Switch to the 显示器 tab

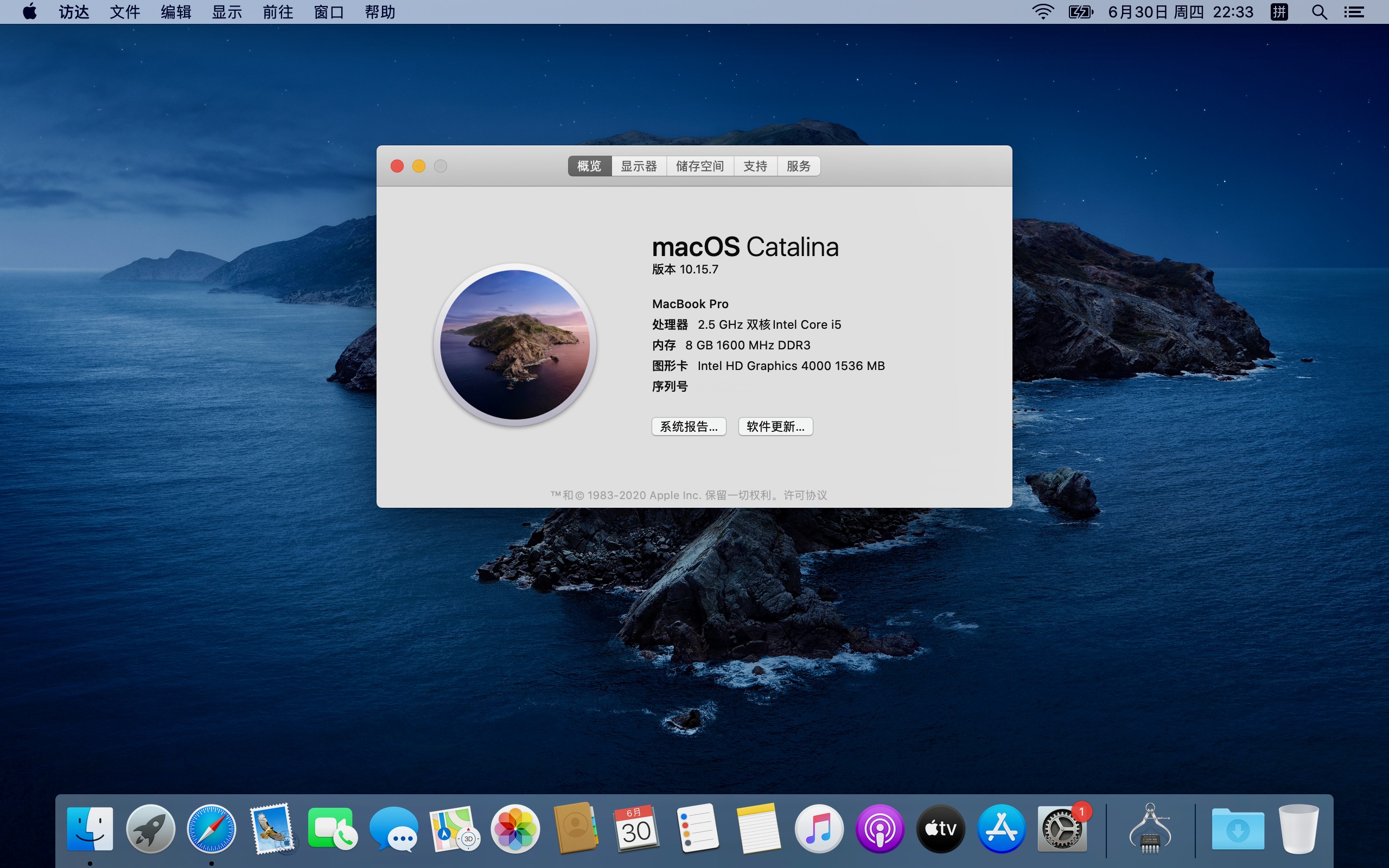coord(639,166)
